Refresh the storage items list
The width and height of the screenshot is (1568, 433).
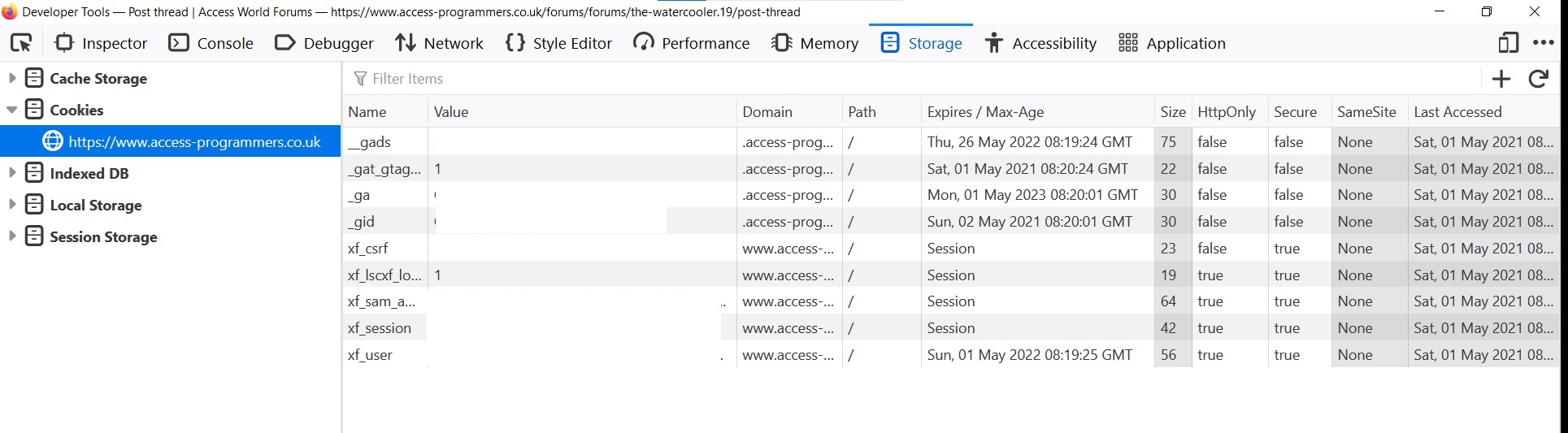coord(1538,79)
